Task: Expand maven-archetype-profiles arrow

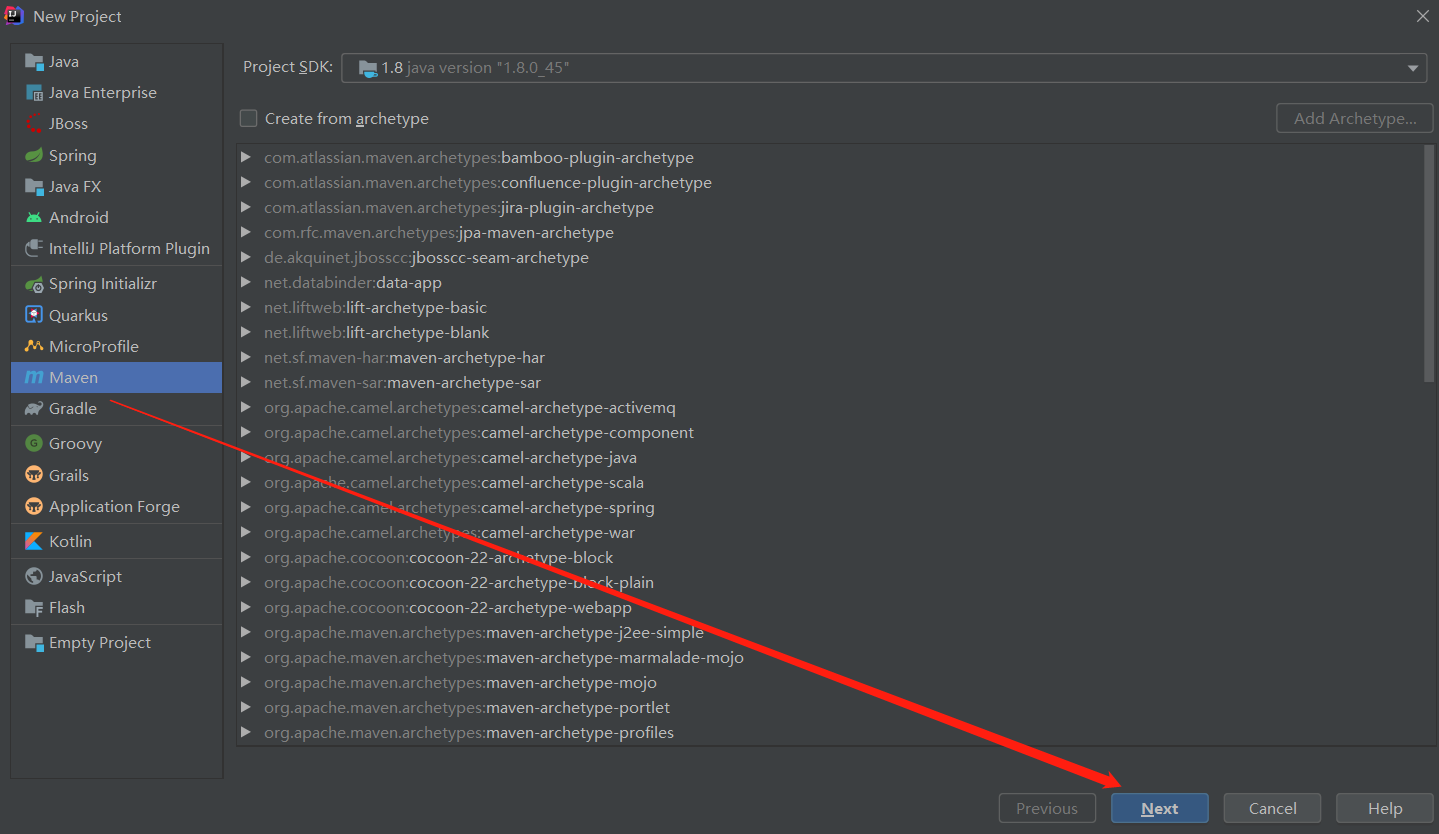Action: pos(246,732)
